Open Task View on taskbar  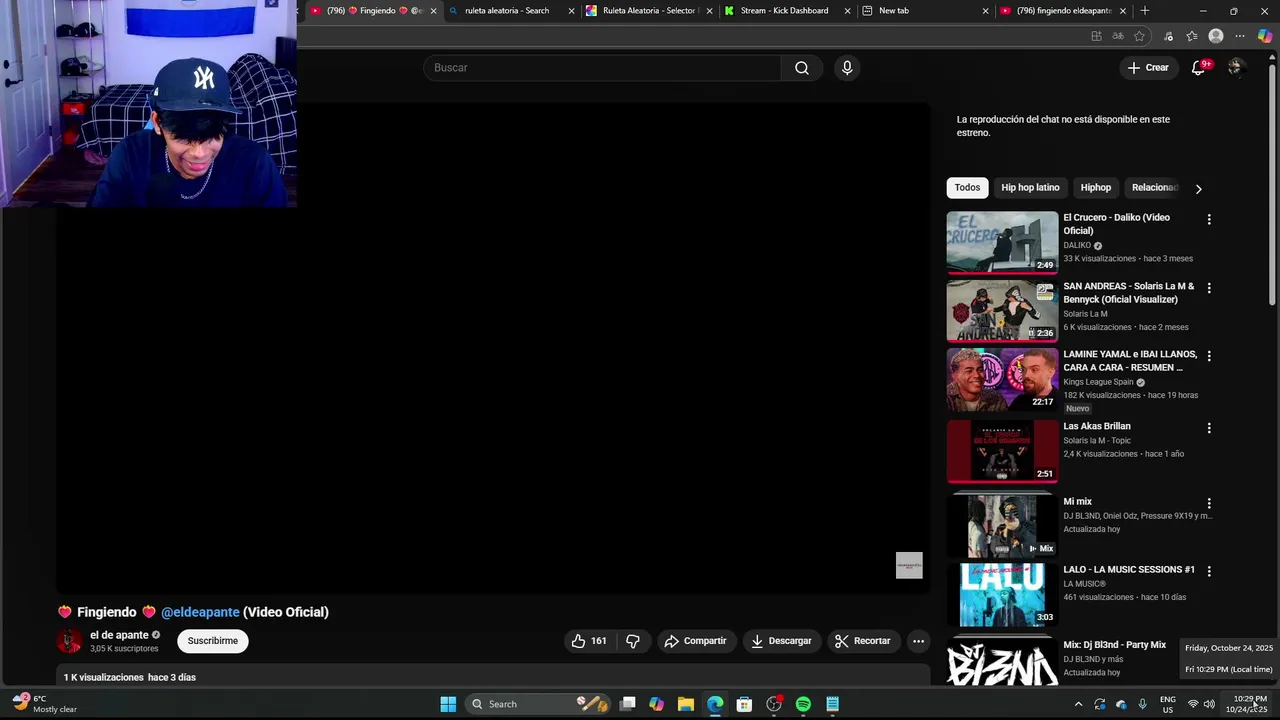tap(627, 704)
